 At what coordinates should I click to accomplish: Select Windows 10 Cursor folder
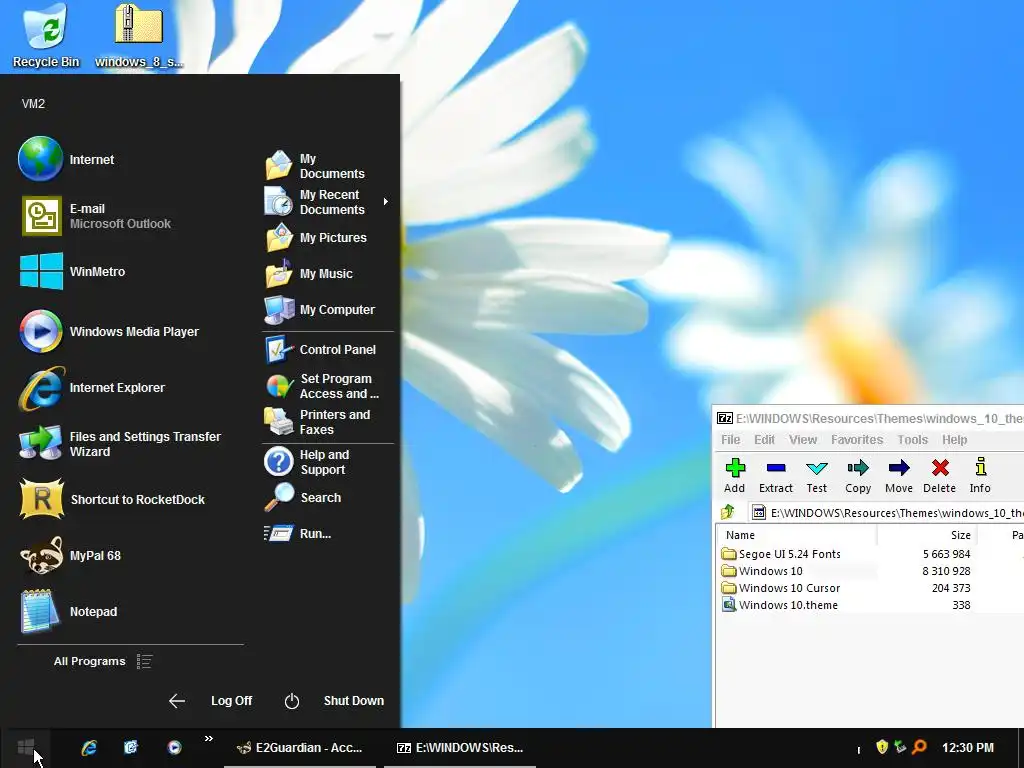coord(781,588)
